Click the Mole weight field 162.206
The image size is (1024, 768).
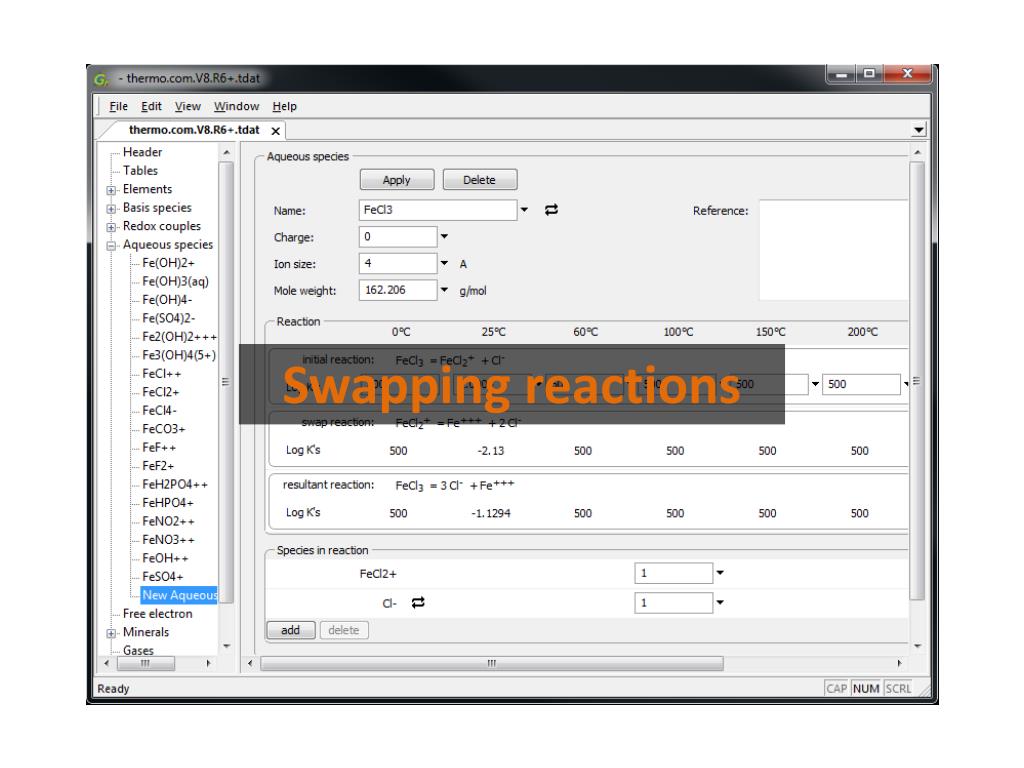tap(398, 290)
